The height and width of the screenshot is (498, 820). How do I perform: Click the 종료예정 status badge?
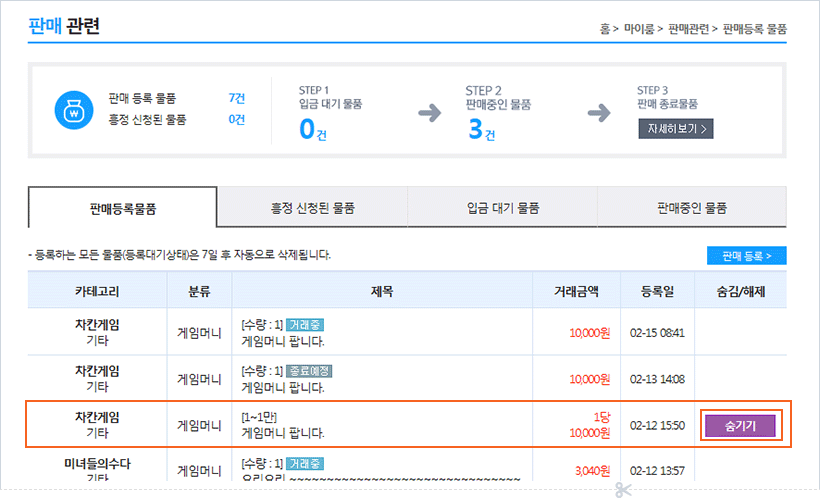tap(308, 370)
